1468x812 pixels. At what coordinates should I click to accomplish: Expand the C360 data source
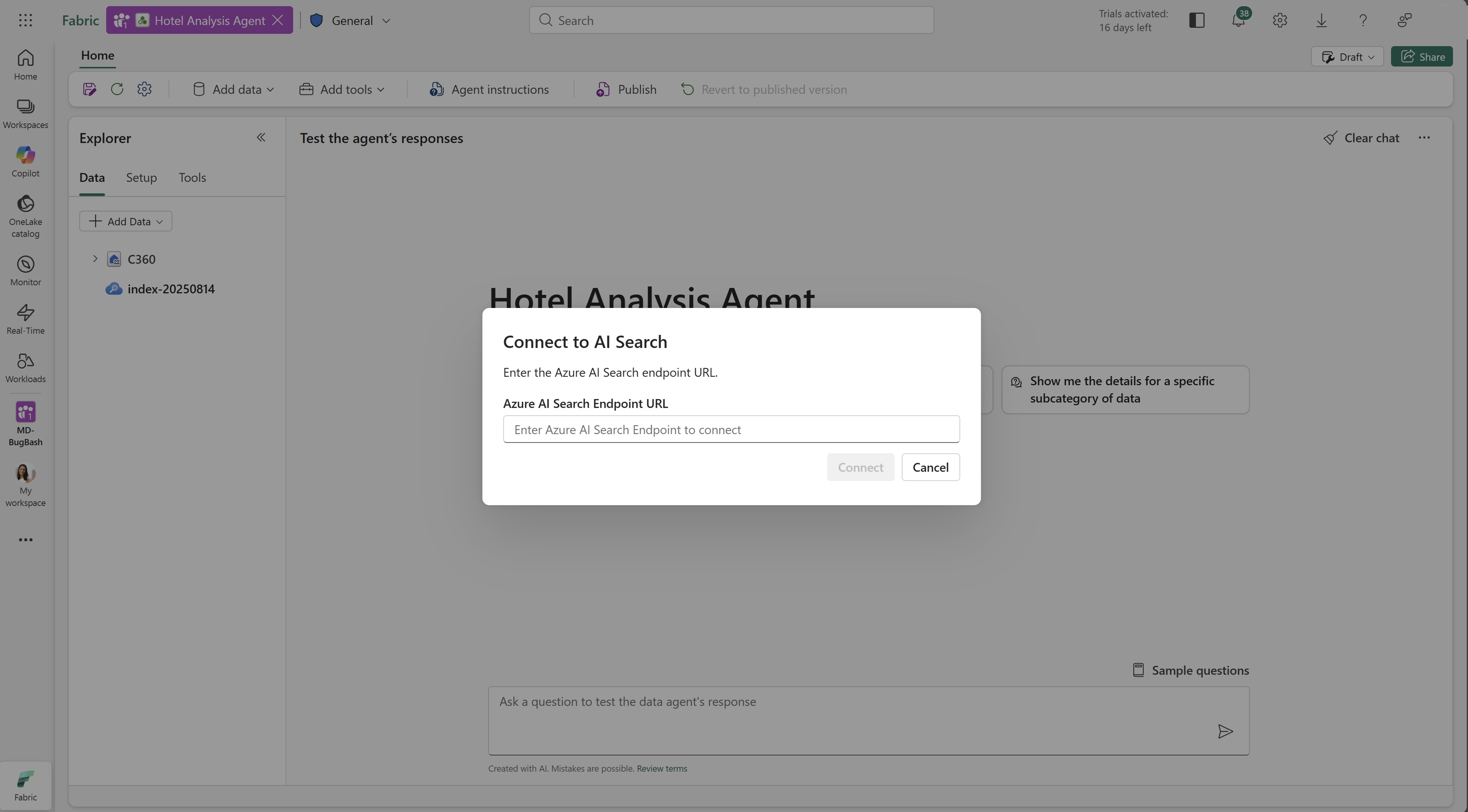pos(95,259)
